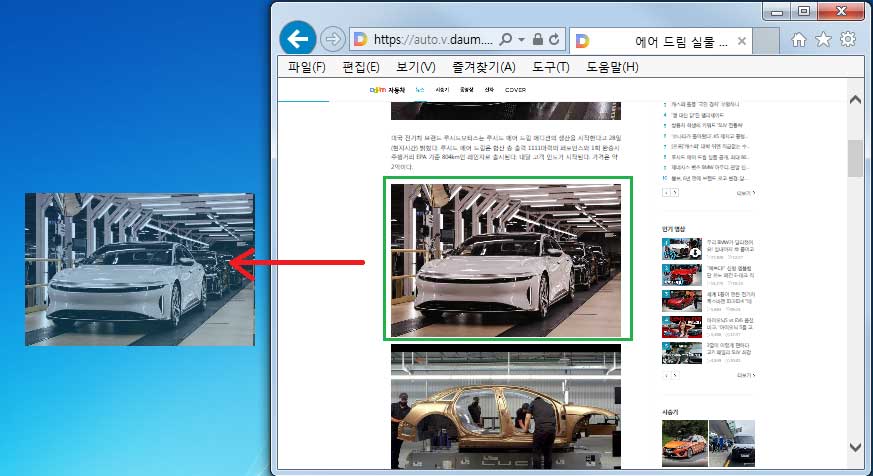Image resolution: width=873 pixels, height=476 pixels.
Task: Select 뉴스 in the Daum auto navigation
Action: coord(420,90)
